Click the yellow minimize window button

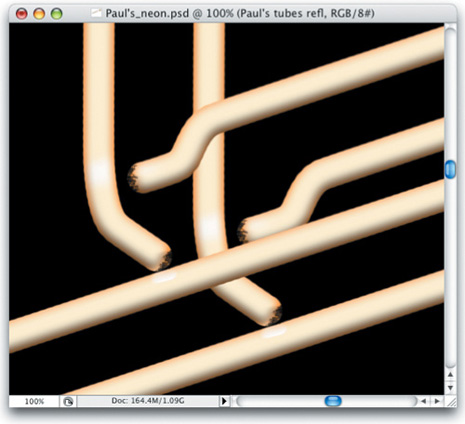pyautogui.click(x=39, y=14)
